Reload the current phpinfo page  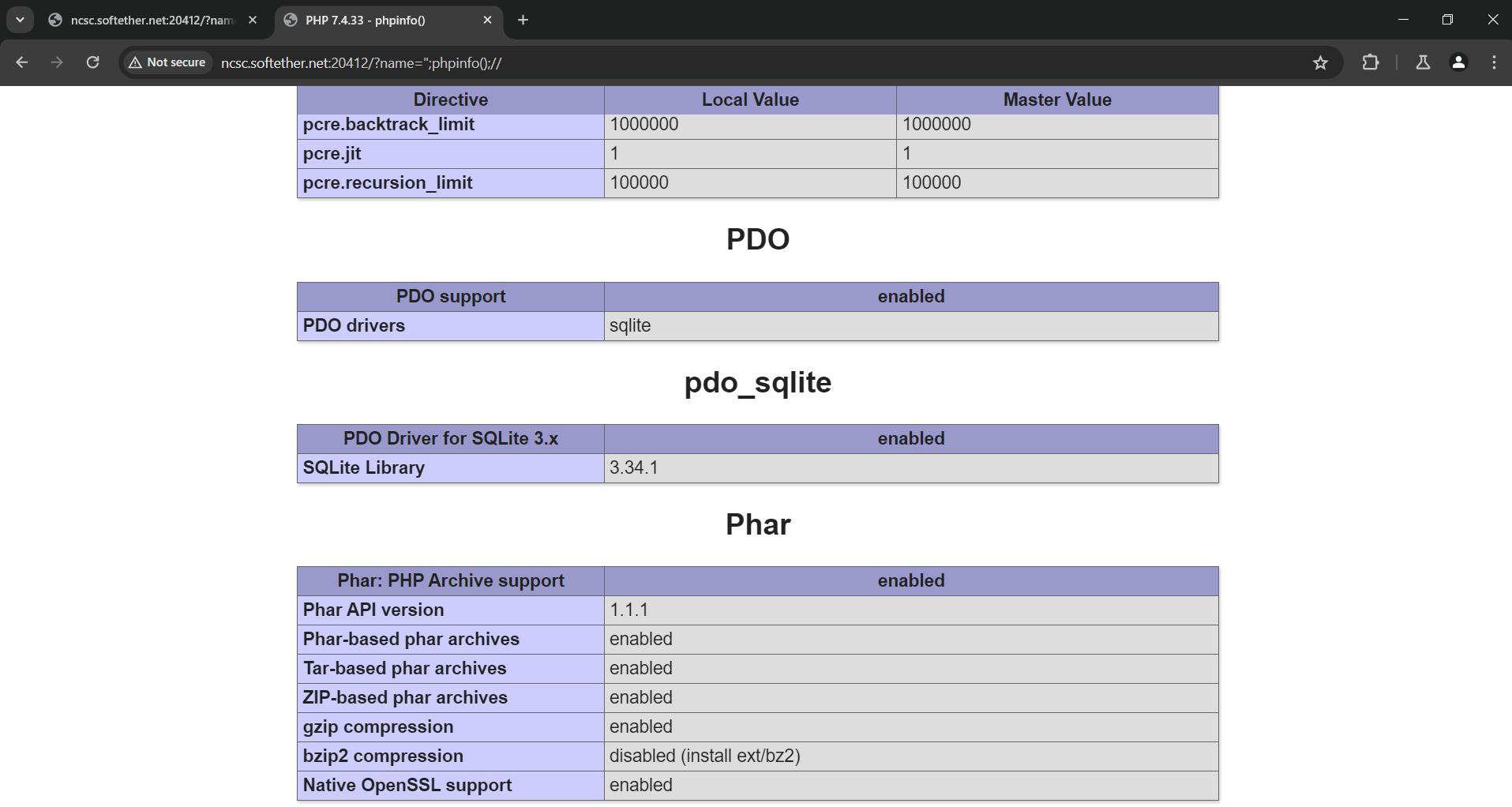tap(92, 62)
